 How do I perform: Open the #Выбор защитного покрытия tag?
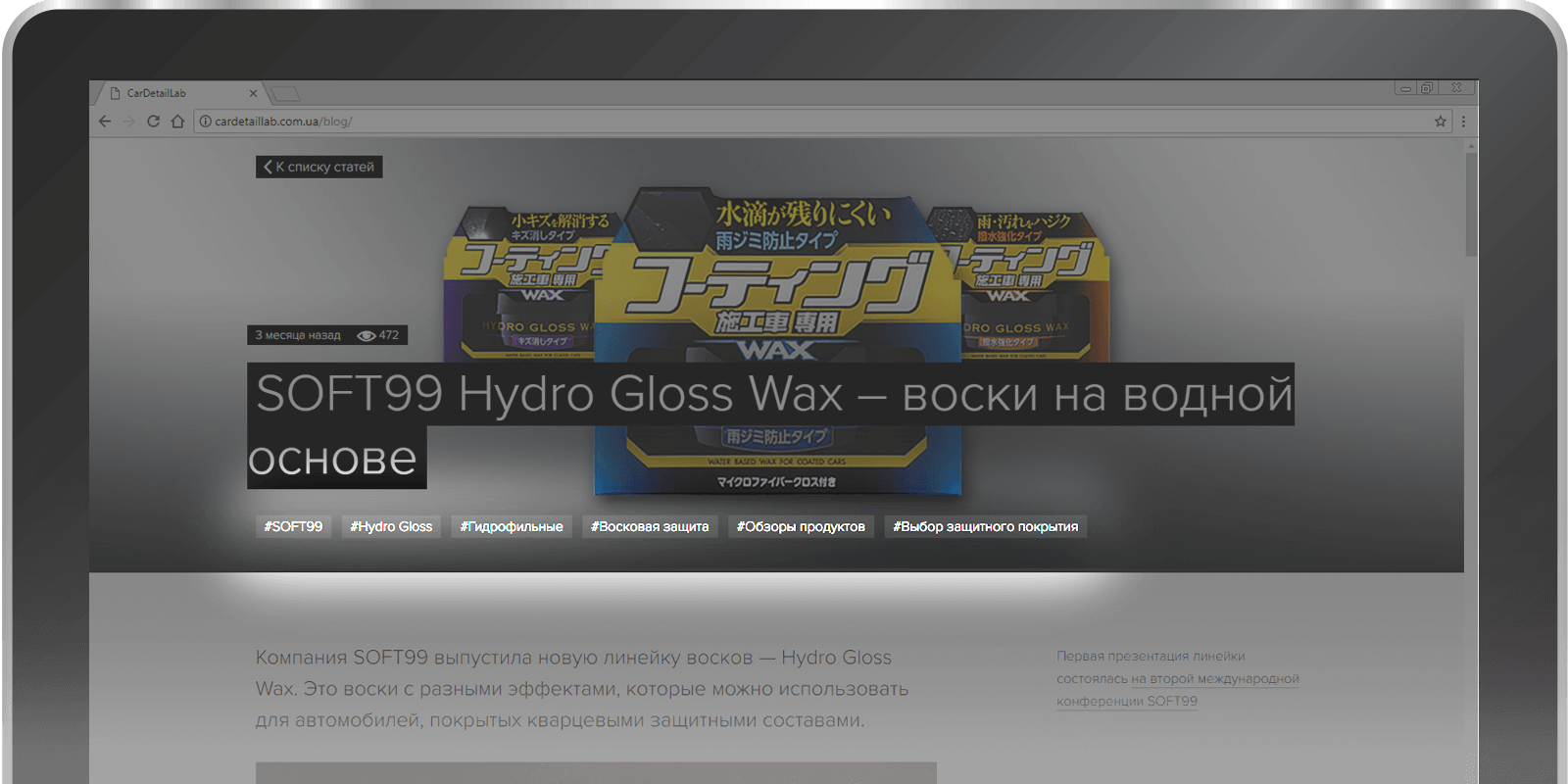coord(985,526)
